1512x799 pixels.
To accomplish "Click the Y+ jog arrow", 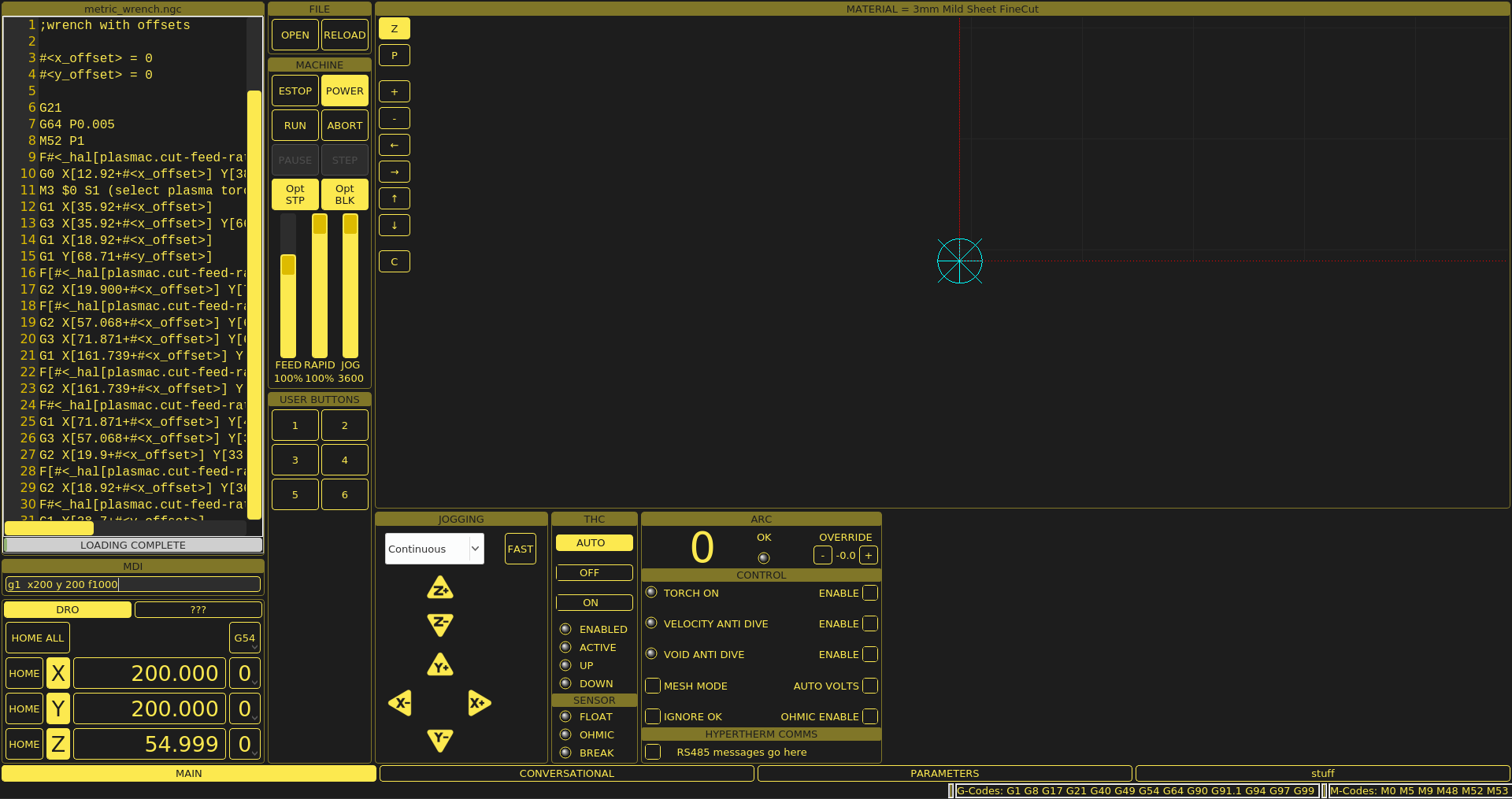I will [439, 665].
